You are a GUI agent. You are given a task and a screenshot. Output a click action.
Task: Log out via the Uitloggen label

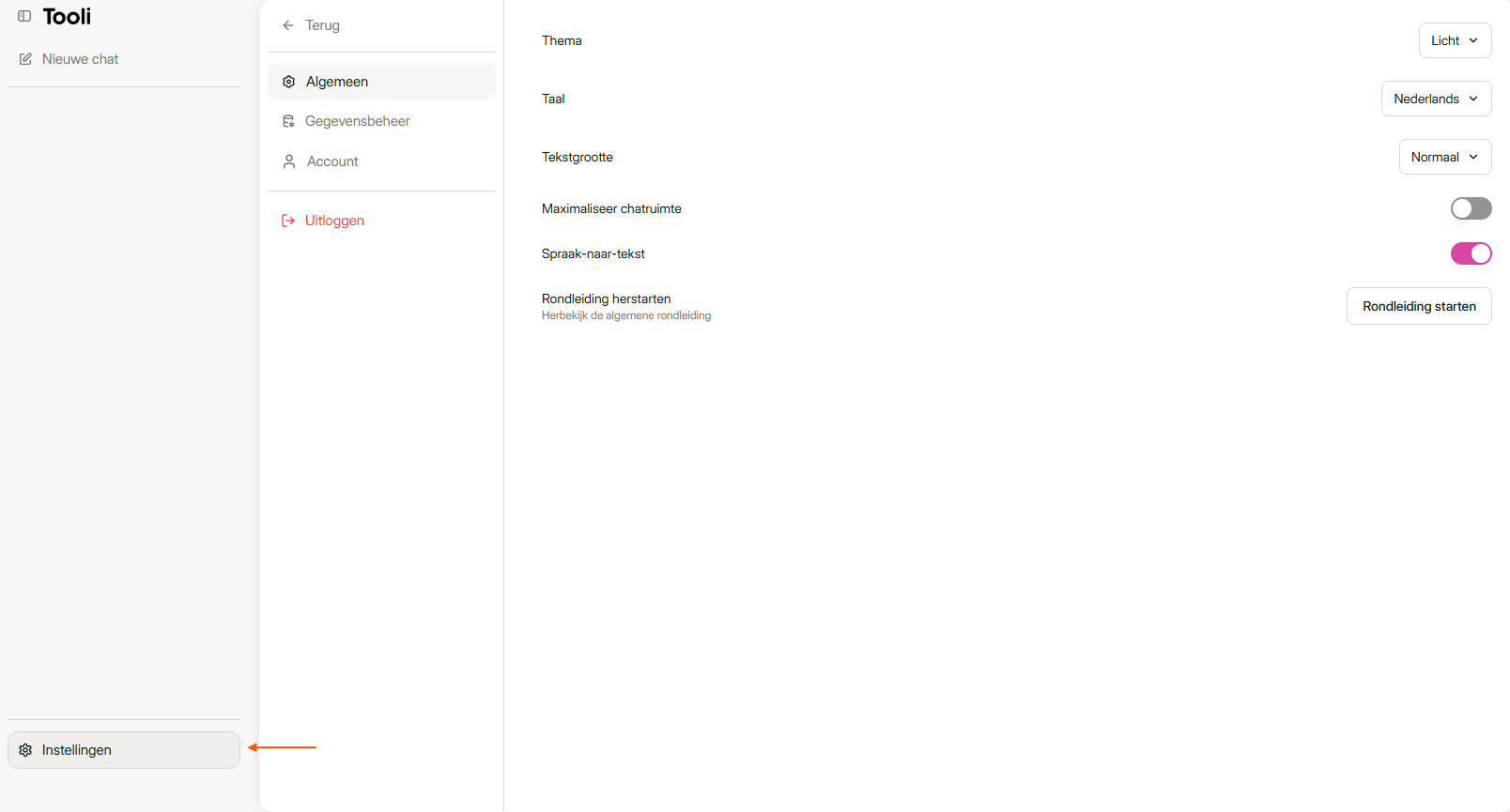[334, 221]
